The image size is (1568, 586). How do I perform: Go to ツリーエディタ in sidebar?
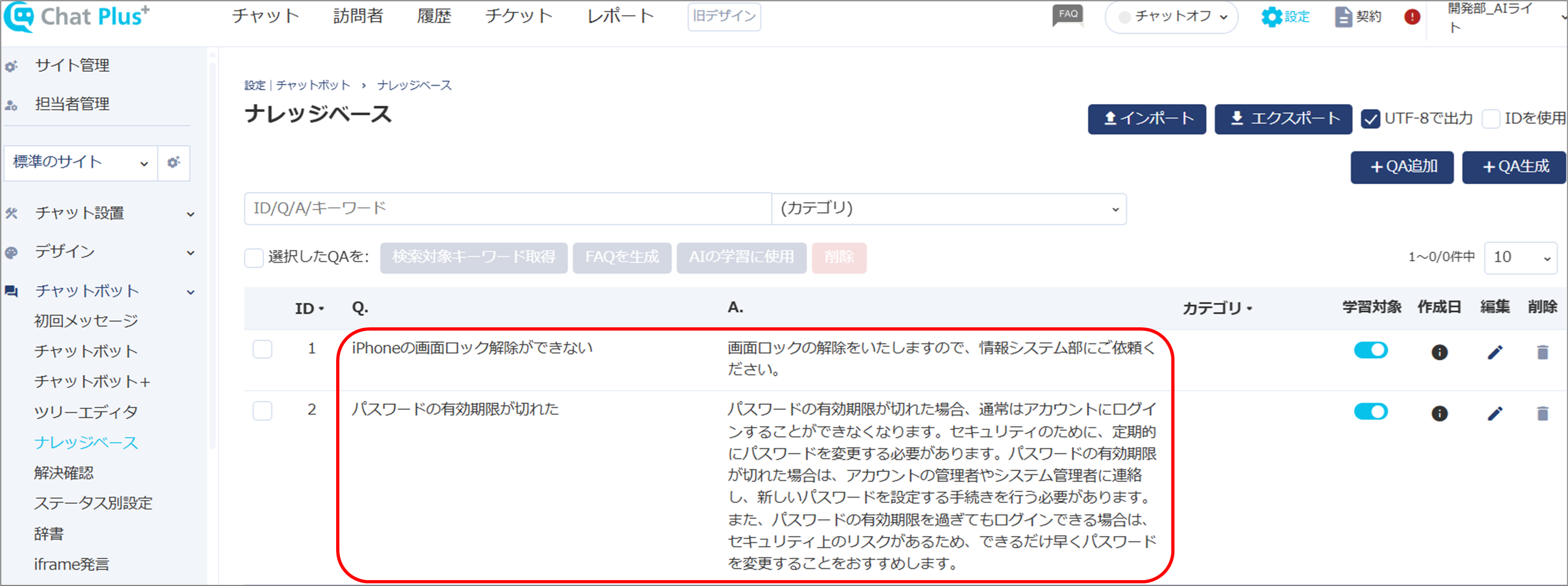point(86,412)
